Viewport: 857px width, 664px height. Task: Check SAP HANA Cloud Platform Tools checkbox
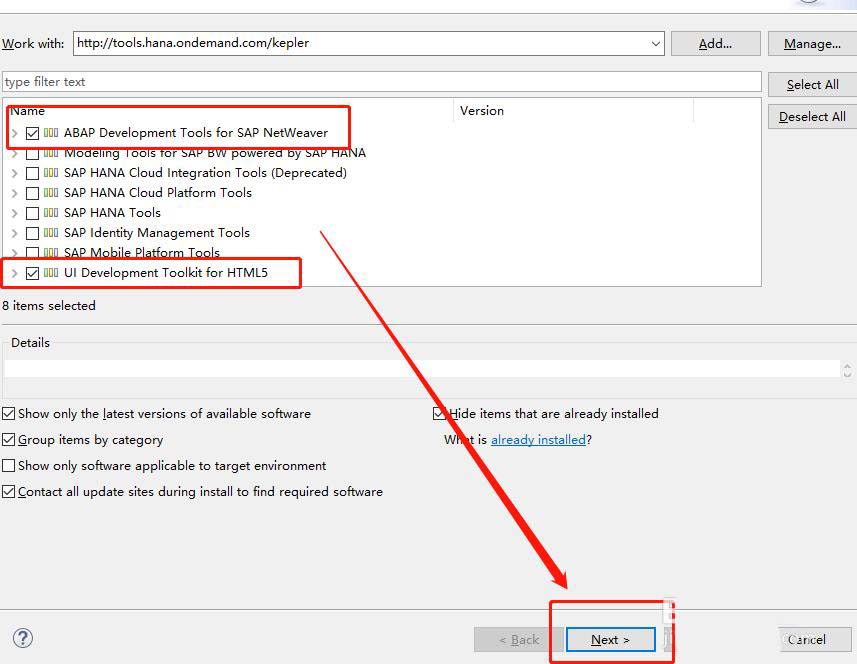[x=32, y=193]
